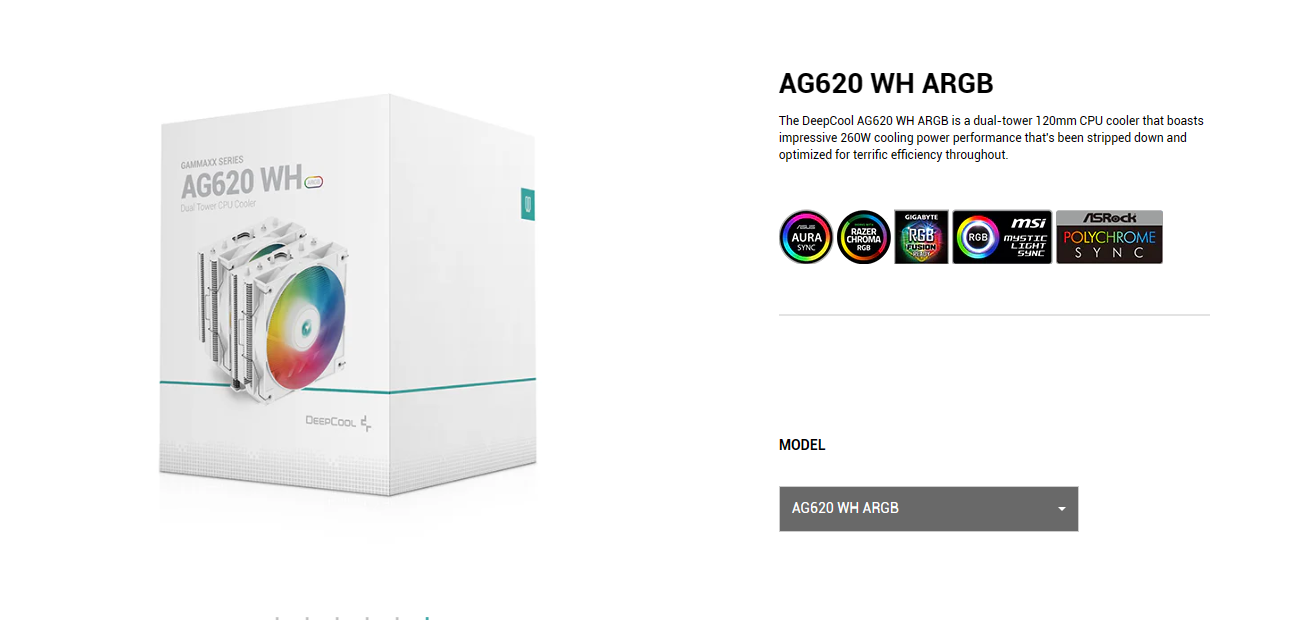The height and width of the screenshot is (637, 1315).
Task: Click the teal side tab on the box
Action: (528, 204)
